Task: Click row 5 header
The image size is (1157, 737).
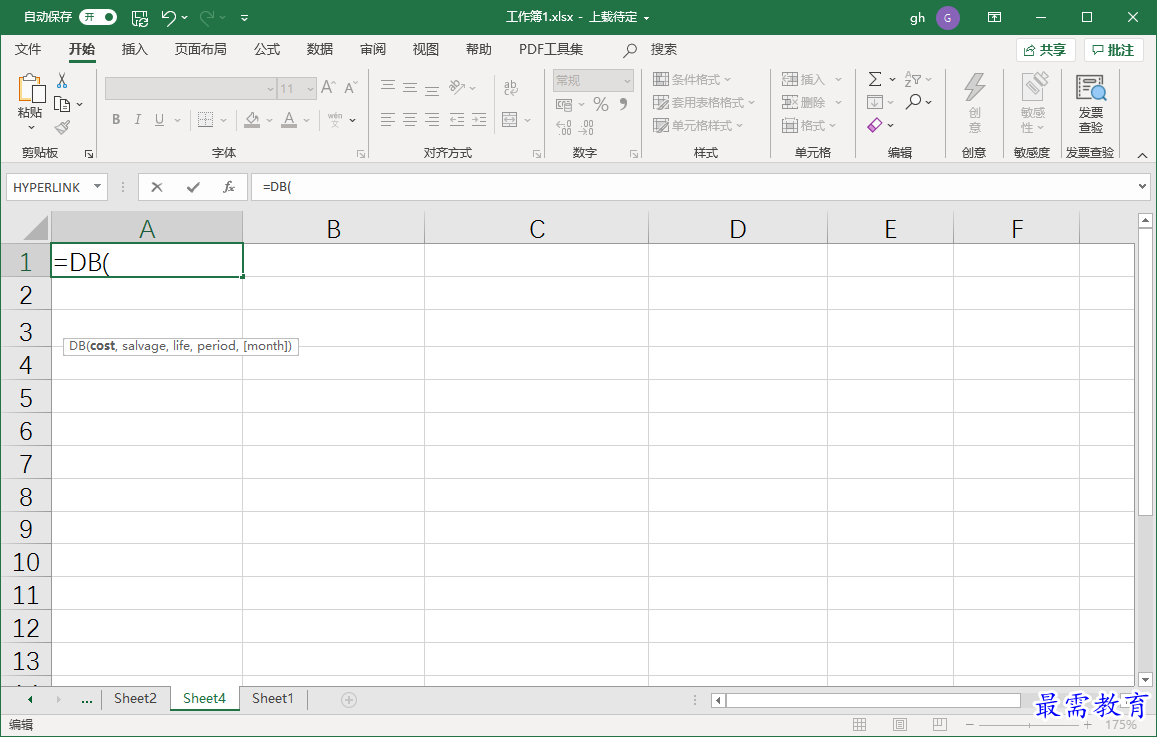Action: tap(26, 398)
